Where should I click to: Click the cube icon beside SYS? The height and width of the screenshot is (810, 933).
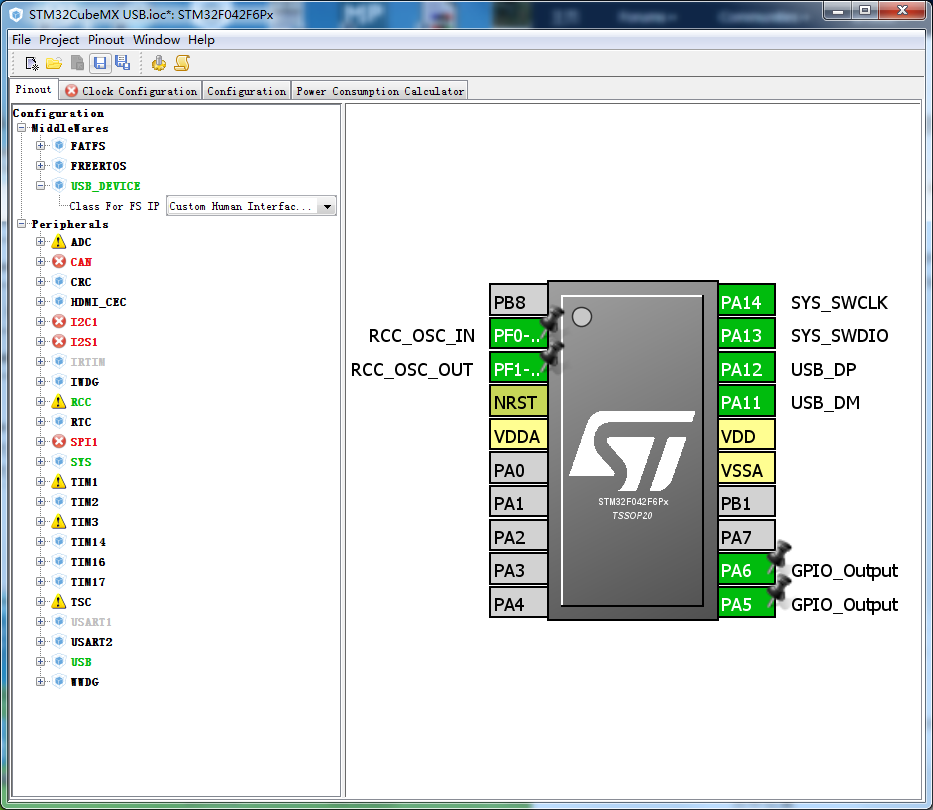[59, 462]
